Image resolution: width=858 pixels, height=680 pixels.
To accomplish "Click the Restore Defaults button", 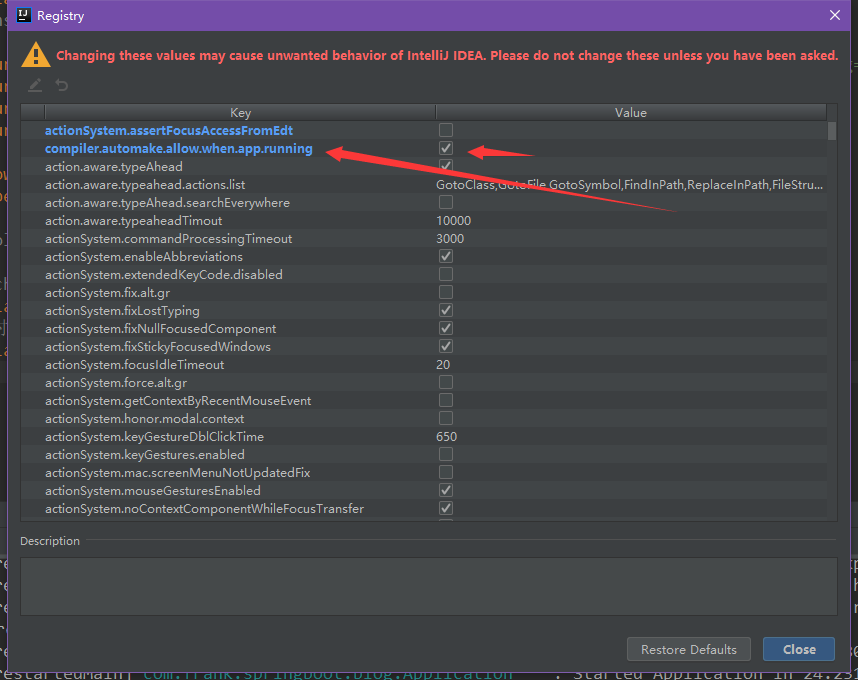I will 688,649.
